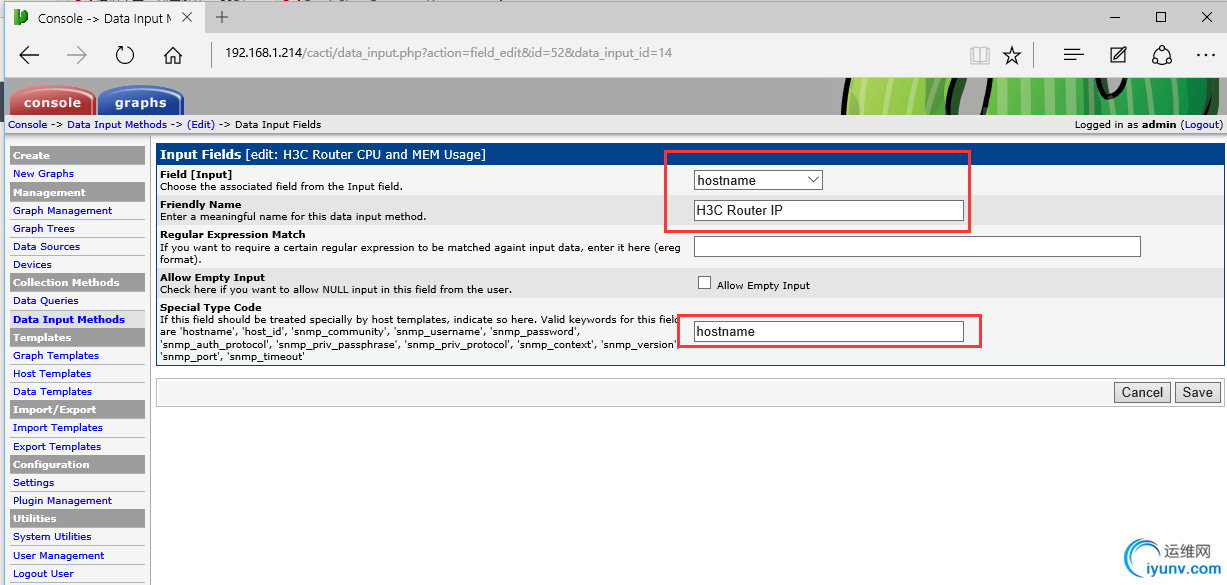Open Data Input Methods breadcrumb link

(x=117, y=124)
